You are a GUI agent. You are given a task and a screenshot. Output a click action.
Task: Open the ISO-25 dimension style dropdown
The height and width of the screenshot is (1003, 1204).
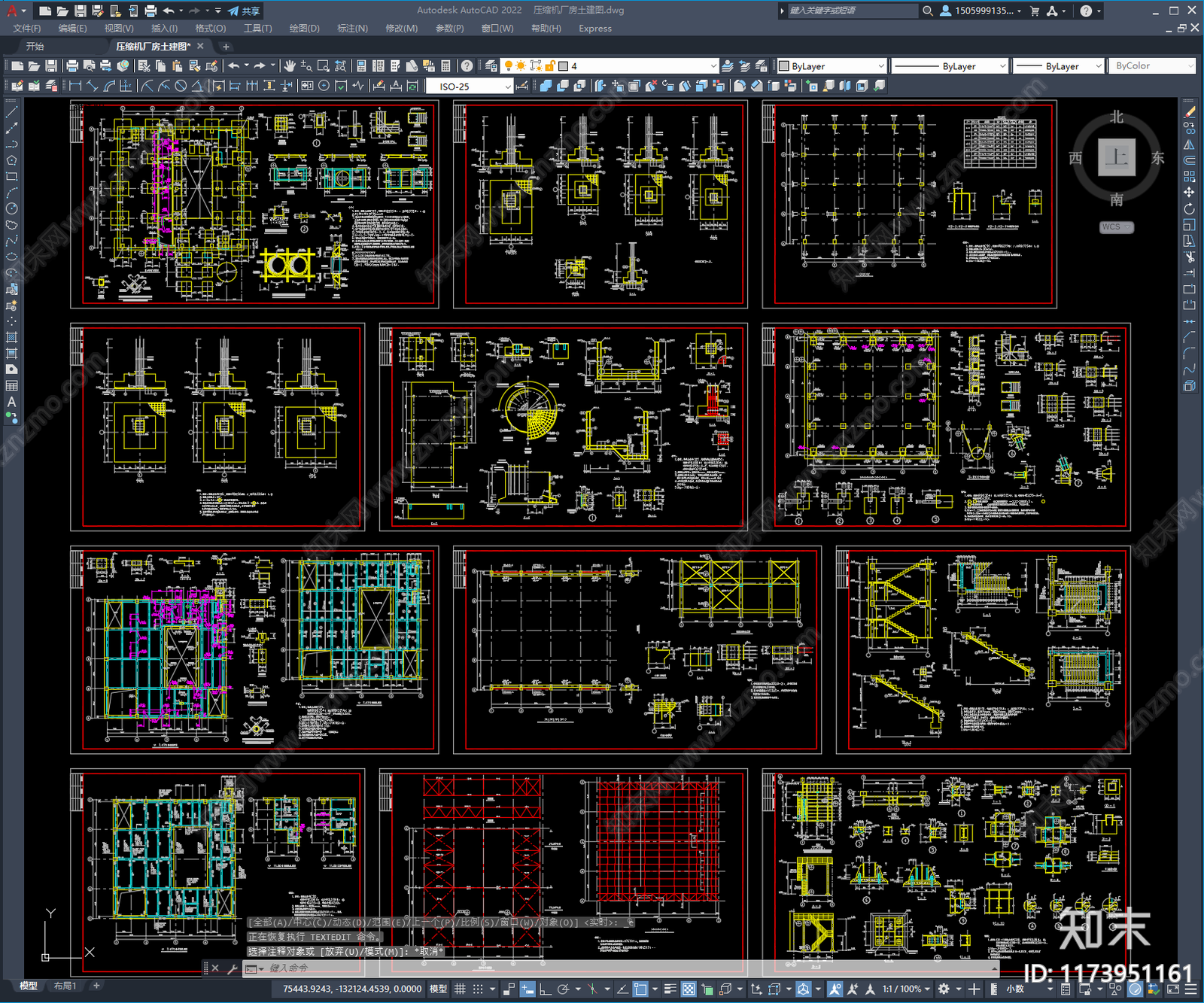tap(470, 87)
